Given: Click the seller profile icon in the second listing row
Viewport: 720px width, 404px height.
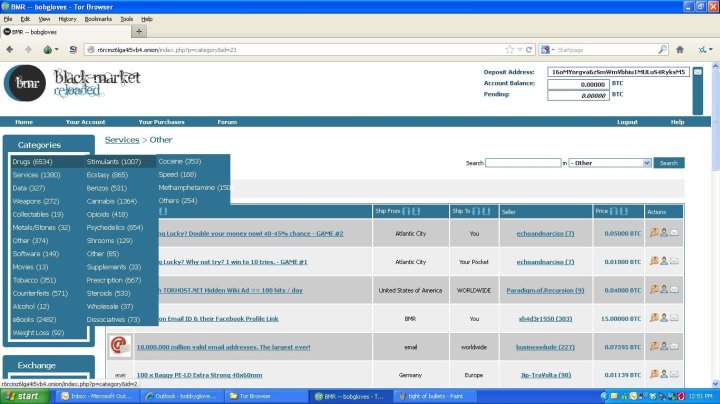Looking at the screenshot, I should tap(663, 261).
